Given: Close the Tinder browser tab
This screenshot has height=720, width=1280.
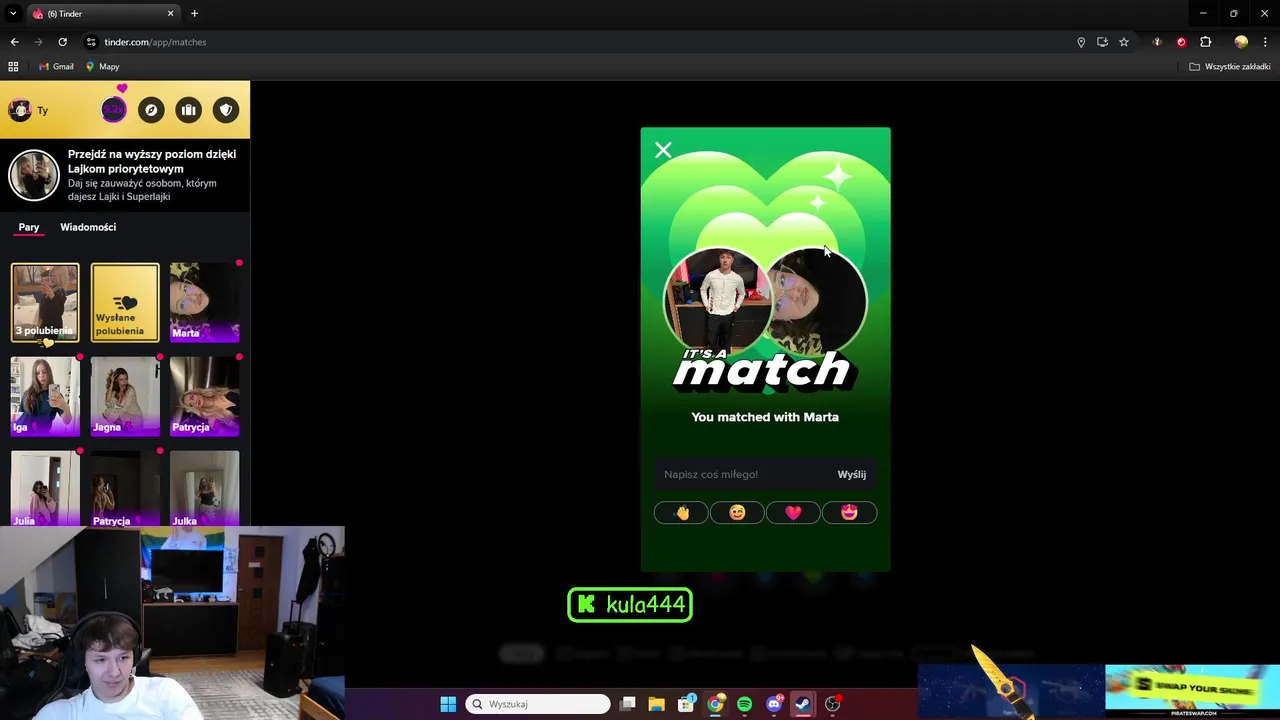Looking at the screenshot, I should pos(170,14).
